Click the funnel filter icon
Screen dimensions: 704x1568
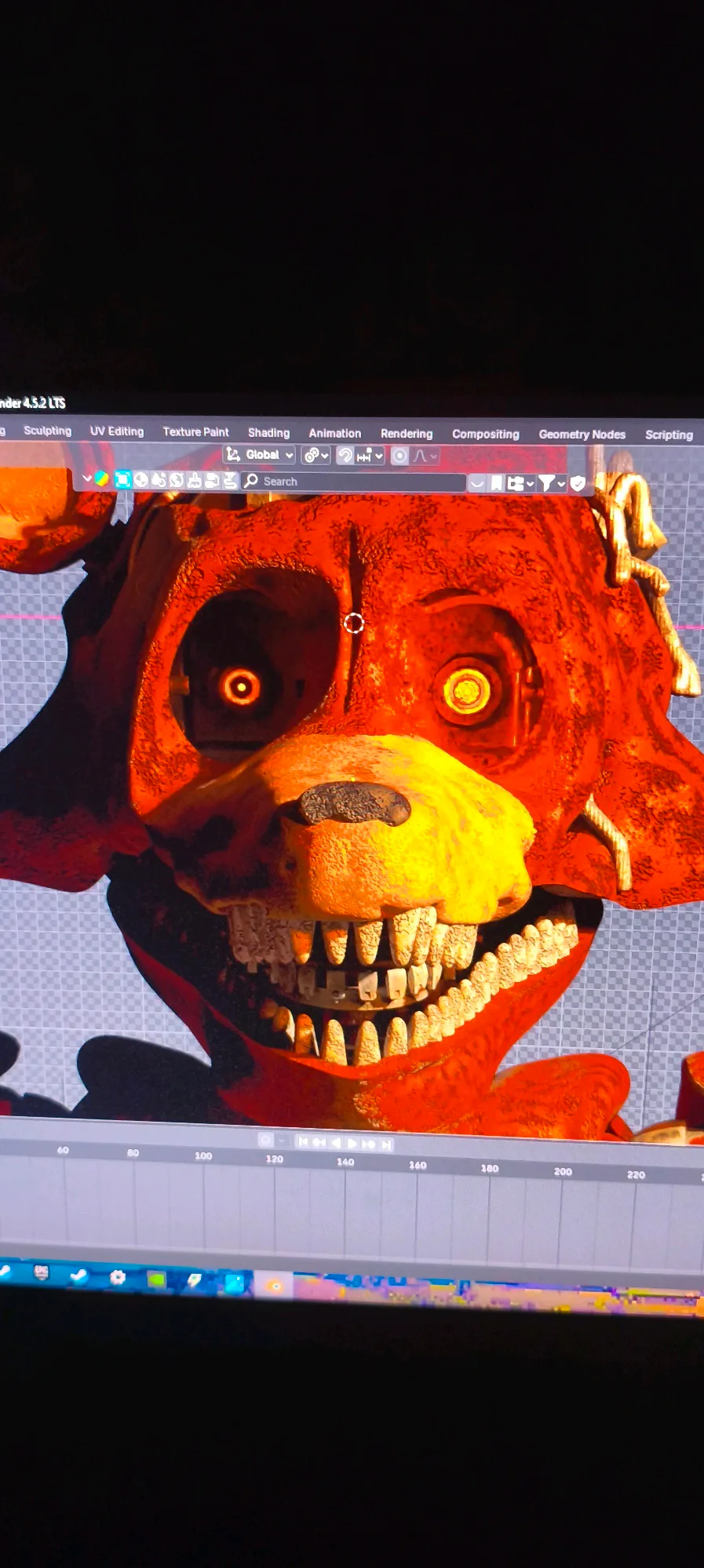click(x=547, y=484)
